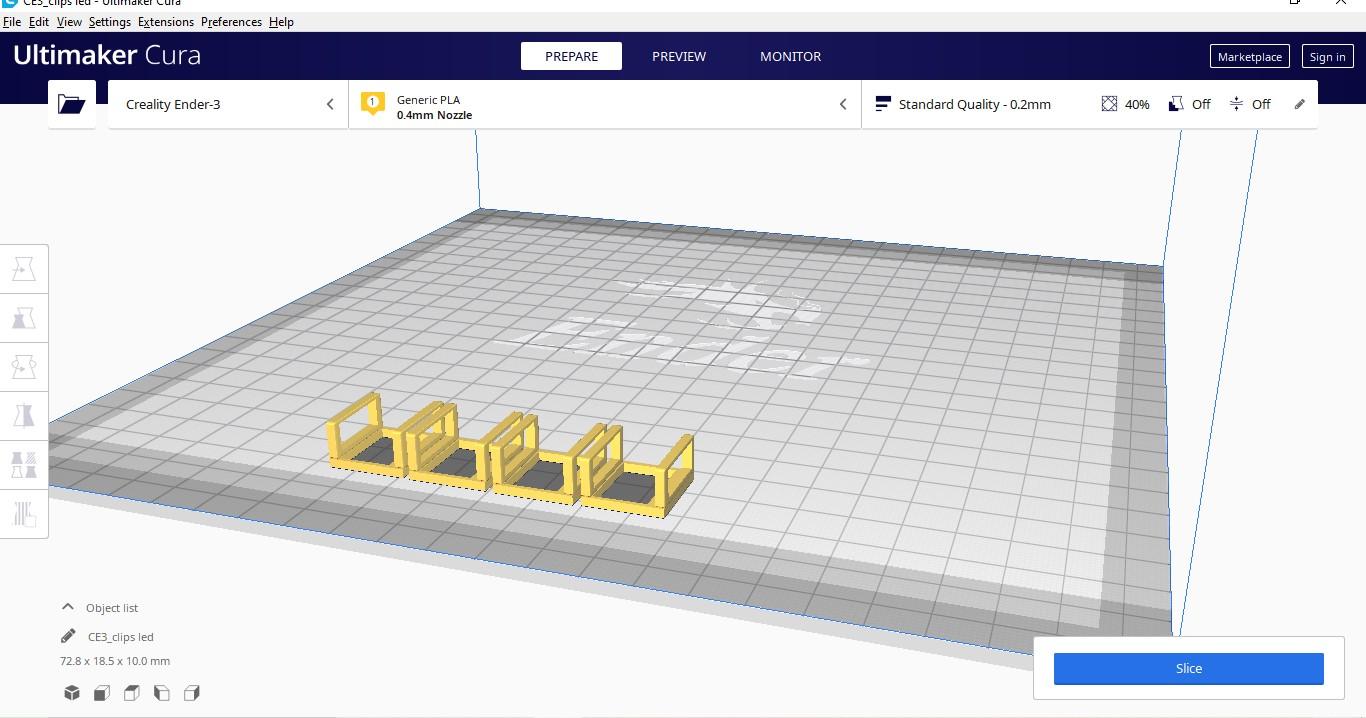Open Per Model Settings tool

(24, 464)
